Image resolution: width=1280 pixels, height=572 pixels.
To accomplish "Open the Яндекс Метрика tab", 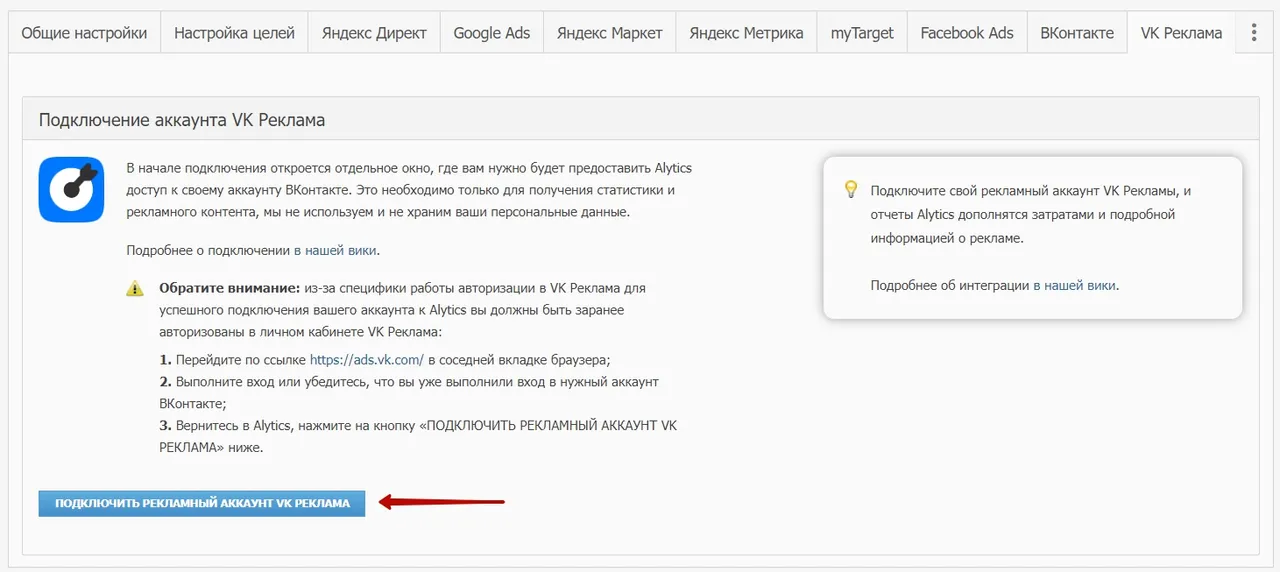I will point(746,33).
